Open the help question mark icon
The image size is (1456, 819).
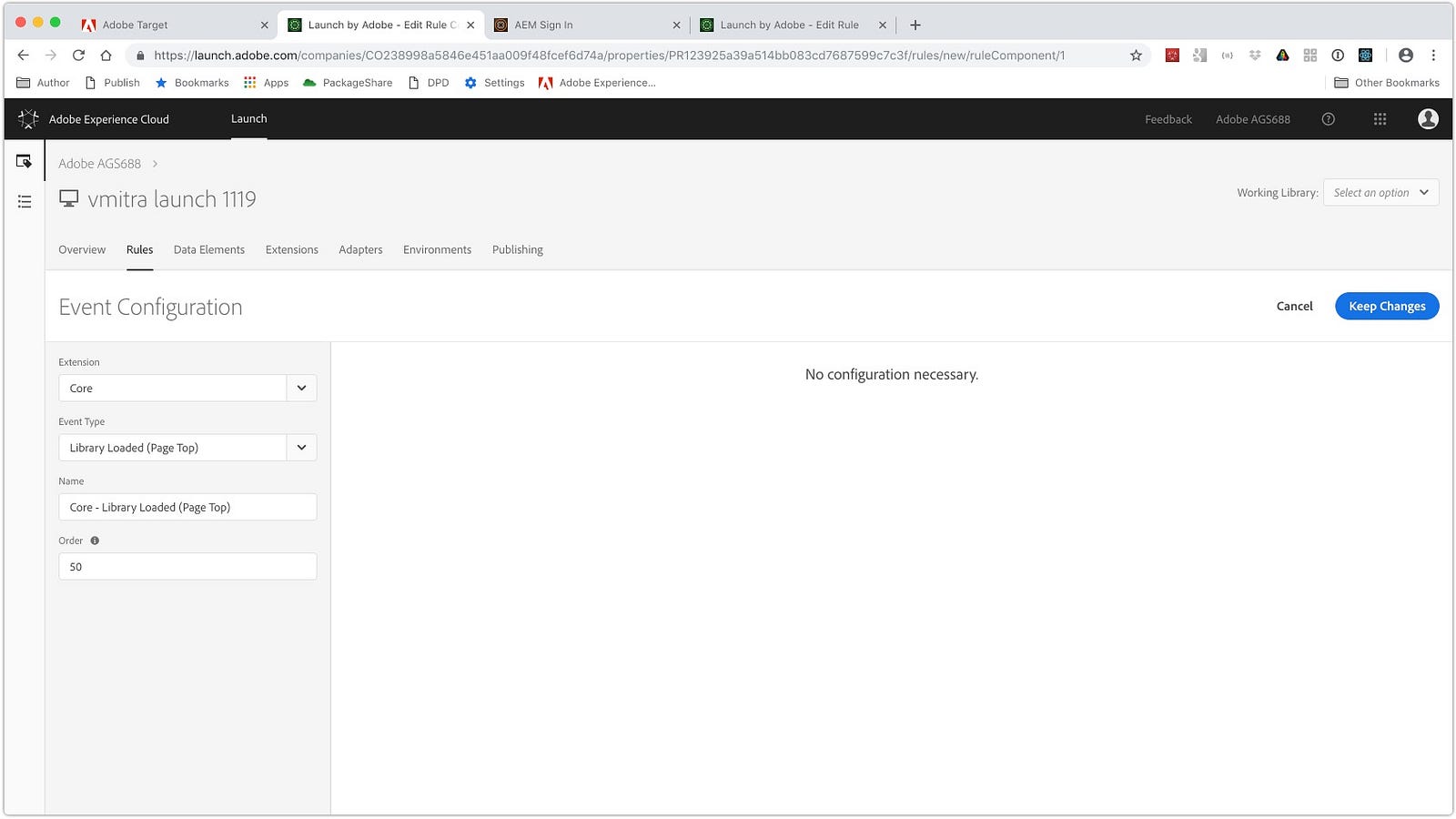click(1328, 119)
